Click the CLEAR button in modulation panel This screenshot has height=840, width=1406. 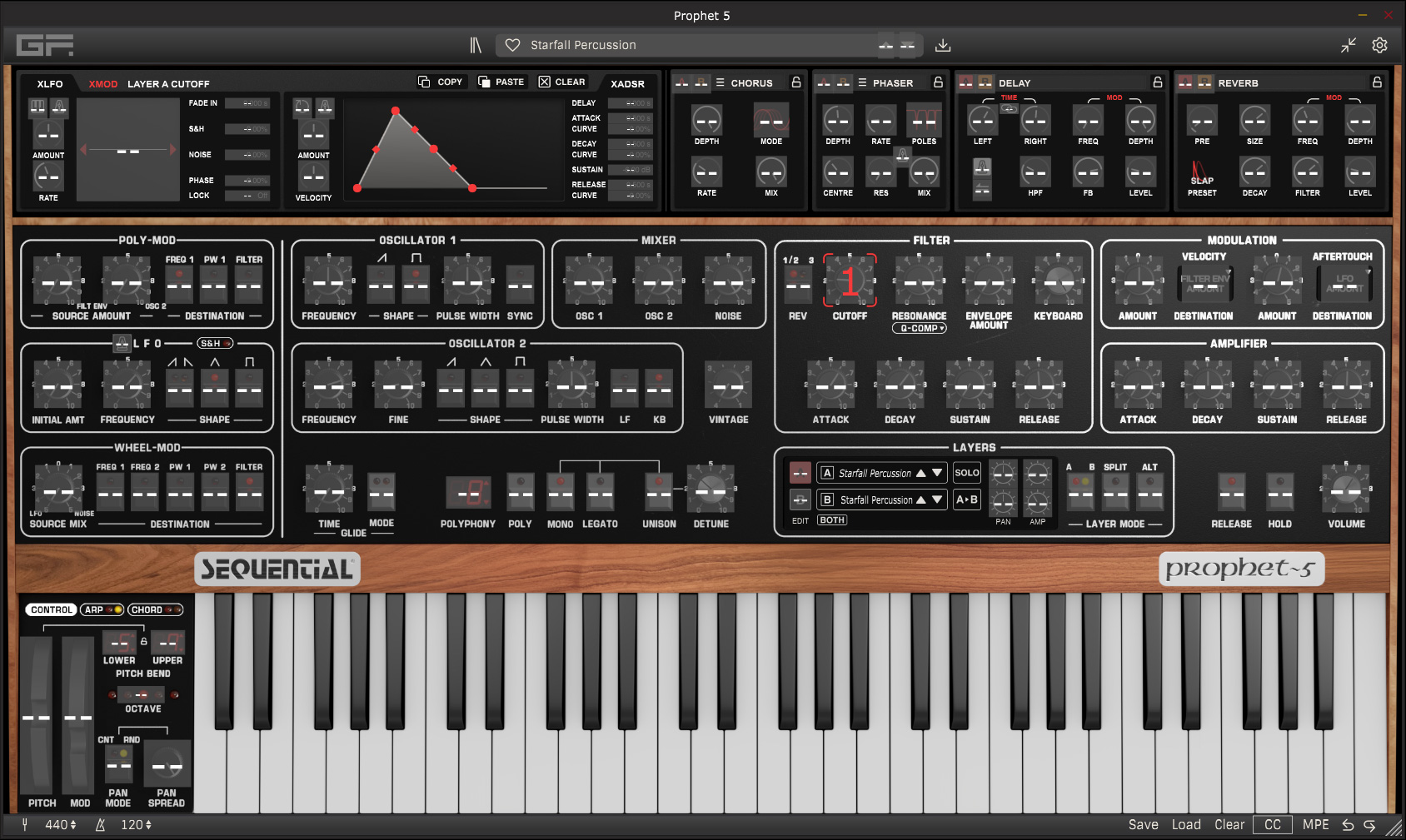562,82
